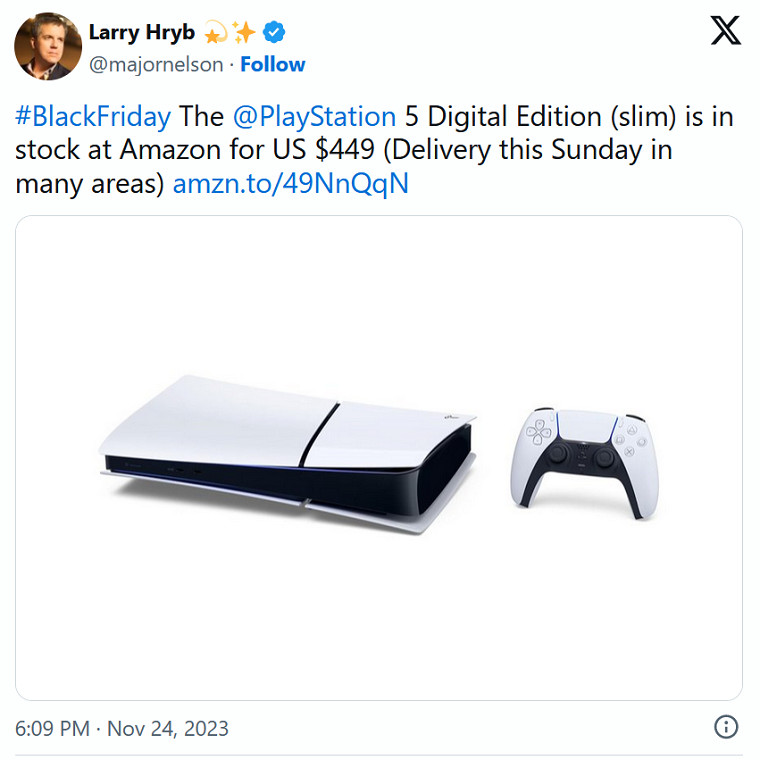Click the sparkles emoji beside the name
This screenshot has height=760, width=760.
point(244,33)
